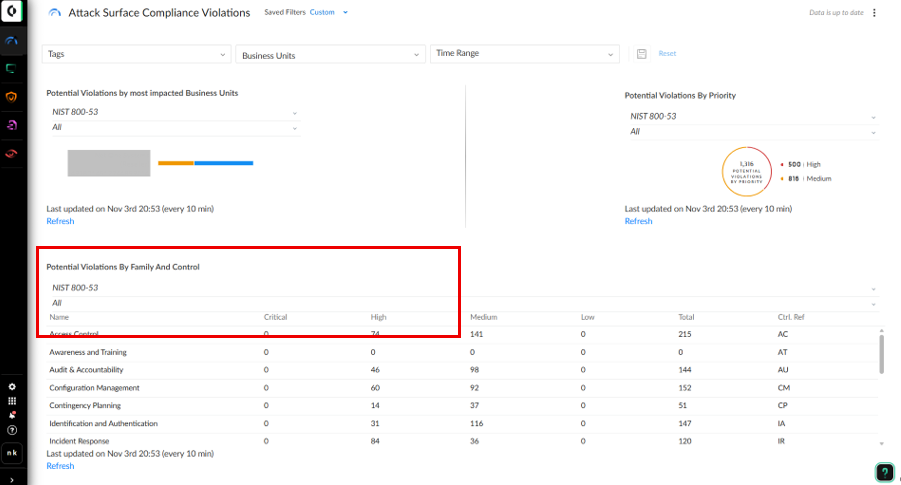Open the three-dot options menu at top right
The height and width of the screenshot is (485, 901).
pos(874,13)
